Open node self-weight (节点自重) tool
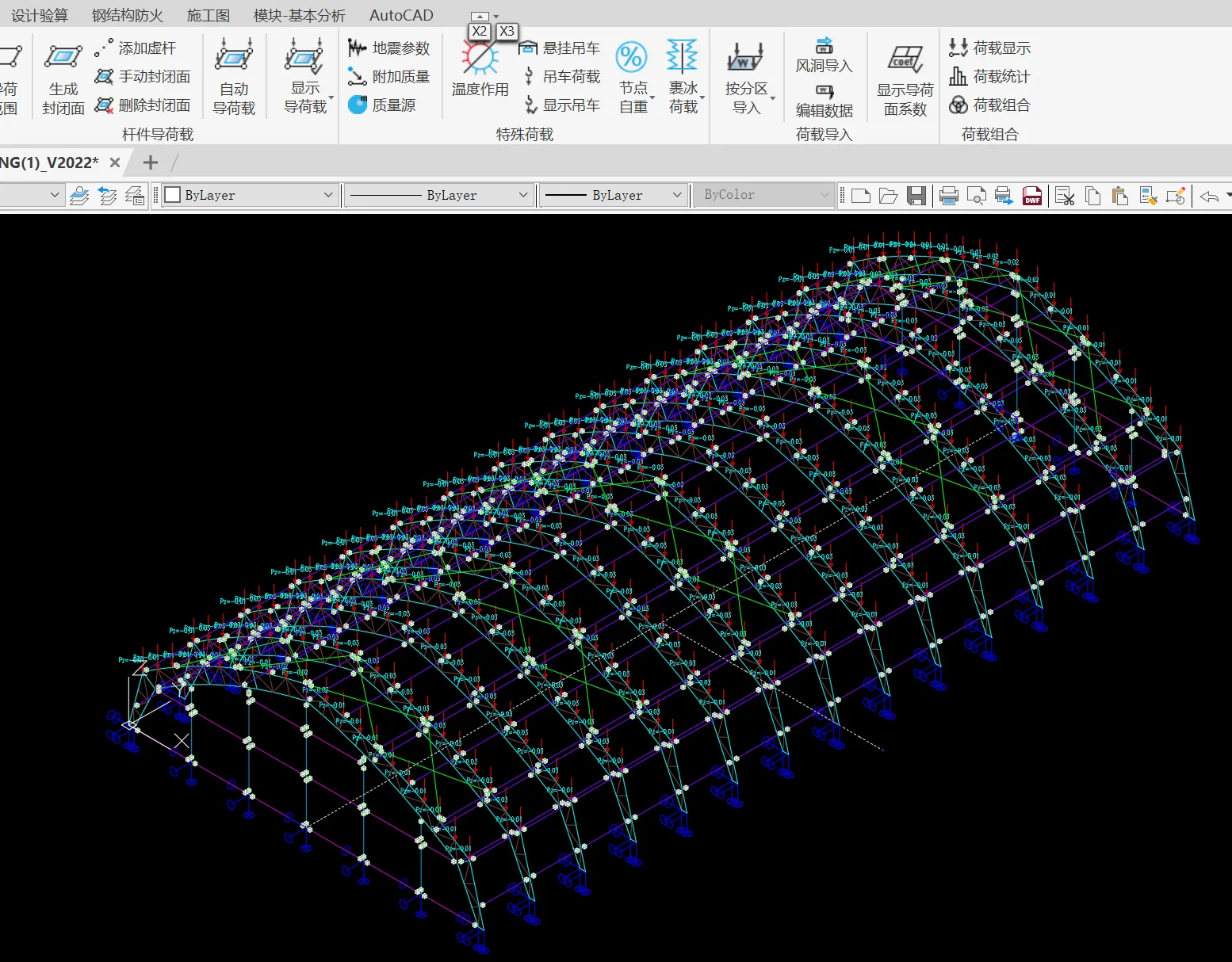1232x962 pixels. pyautogui.click(x=632, y=59)
